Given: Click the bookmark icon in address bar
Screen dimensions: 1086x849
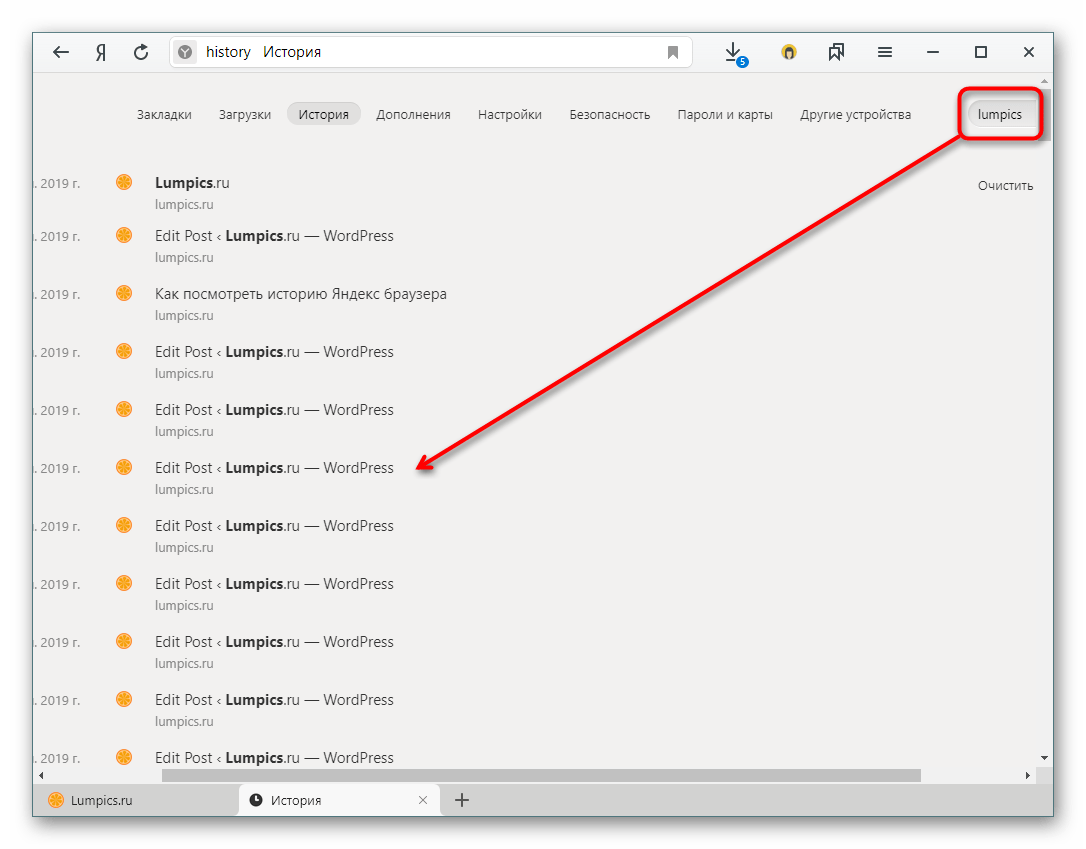Looking at the screenshot, I should 673,52.
